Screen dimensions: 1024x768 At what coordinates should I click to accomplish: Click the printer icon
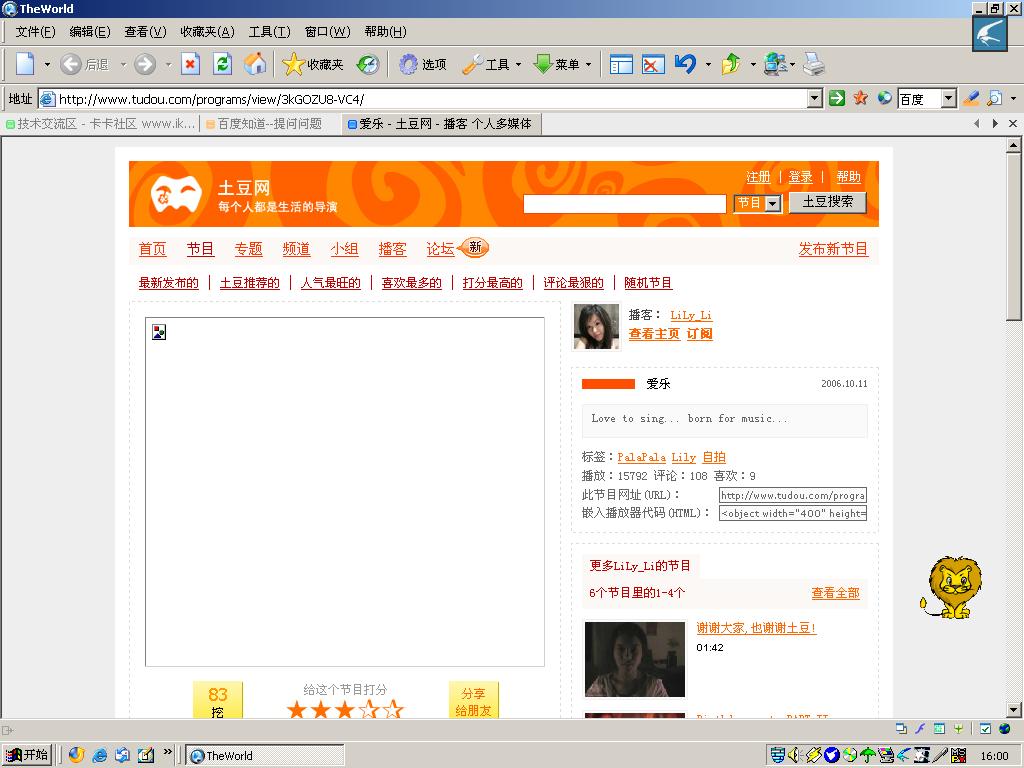pyautogui.click(x=814, y=64)
